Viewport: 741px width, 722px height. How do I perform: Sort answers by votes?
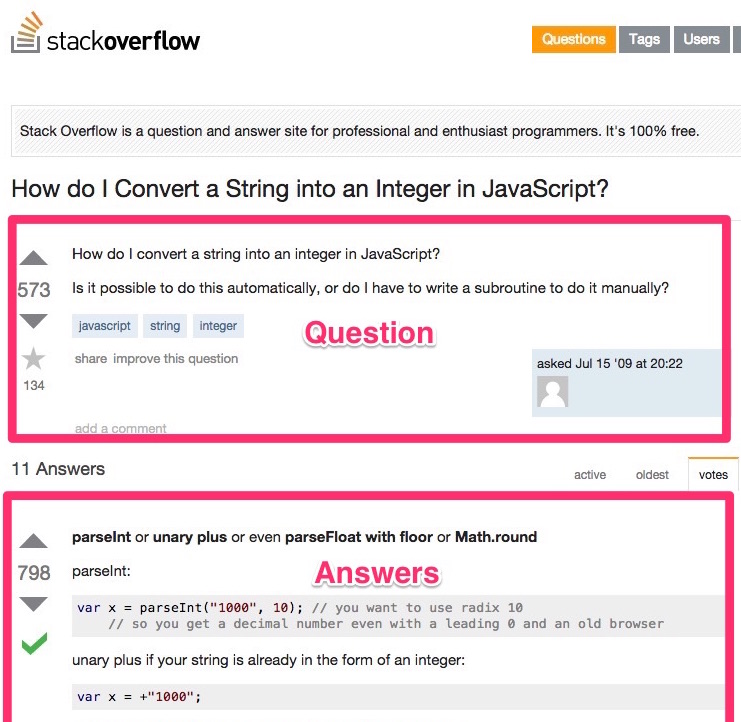[713, 475]
